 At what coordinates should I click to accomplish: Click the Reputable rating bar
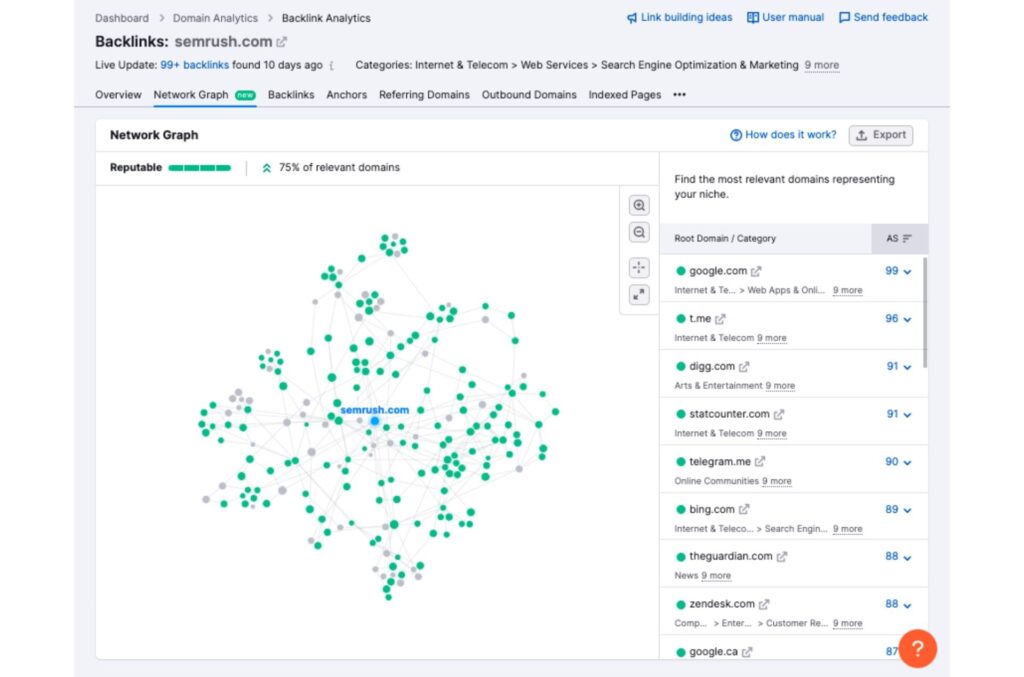(200, 168)
